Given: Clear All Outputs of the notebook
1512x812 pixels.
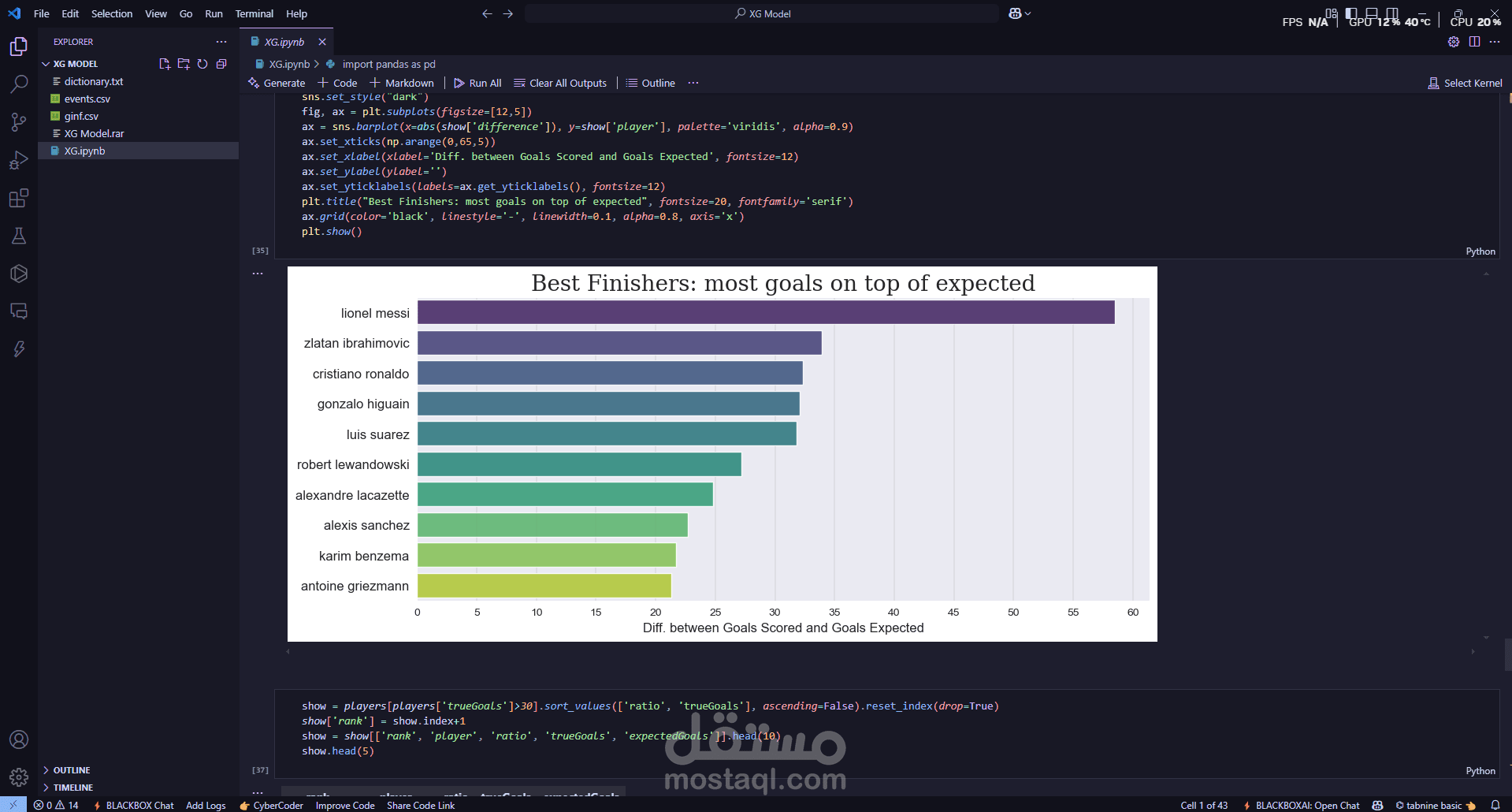Looking at the screenshot, I should click(x=560, y=83).
